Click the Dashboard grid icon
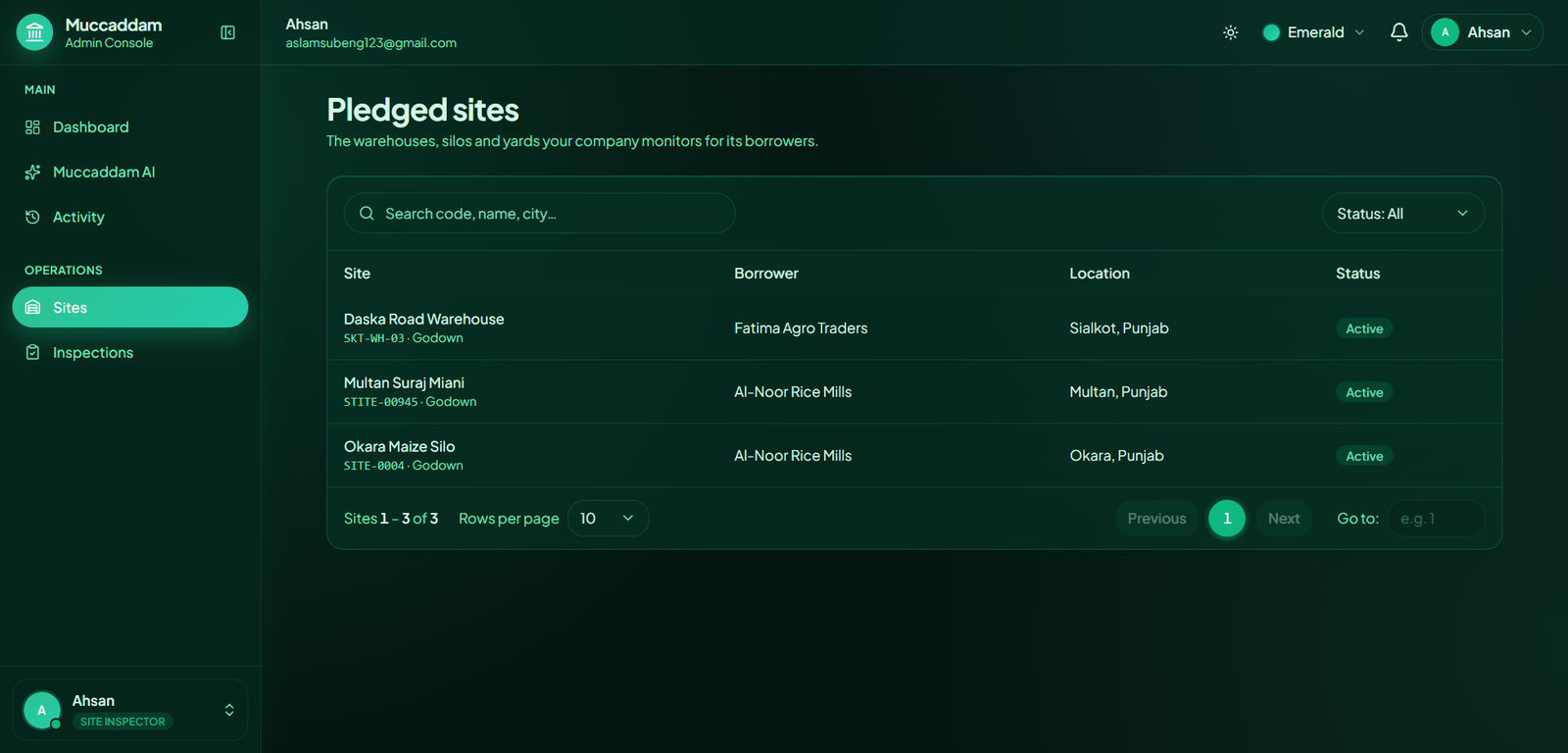Screen dimensions: 1568x753 tap(32, 127)
